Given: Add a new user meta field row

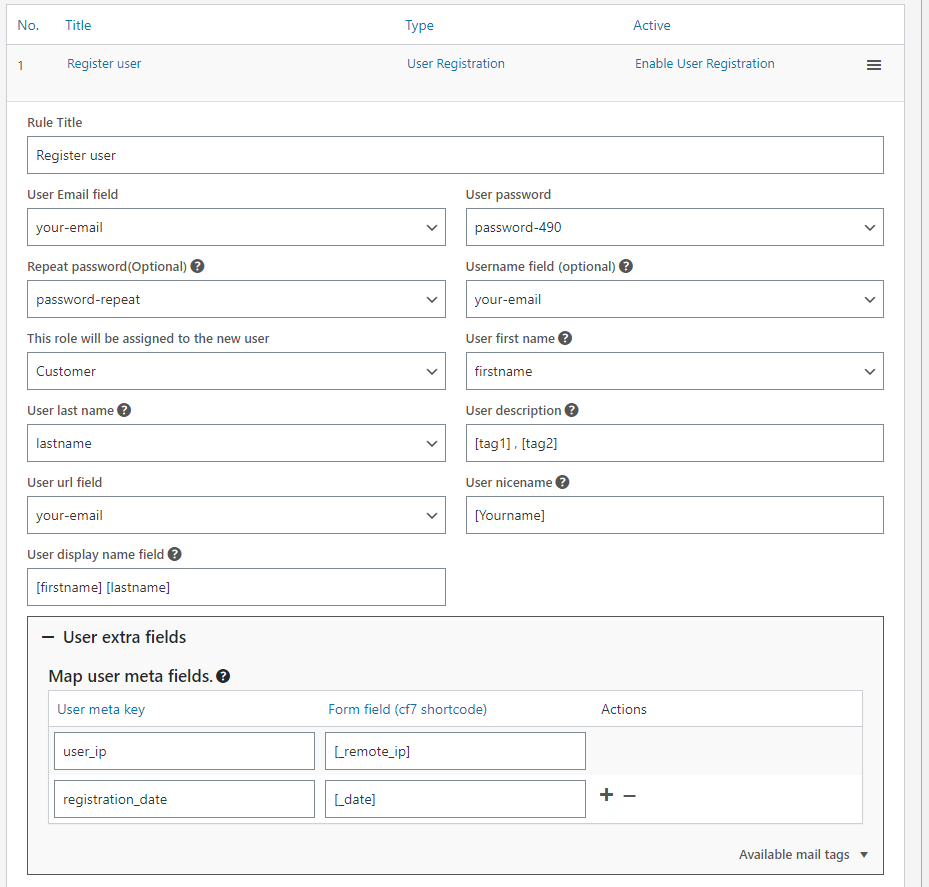Looking at the screenshot, I should 606,795.
